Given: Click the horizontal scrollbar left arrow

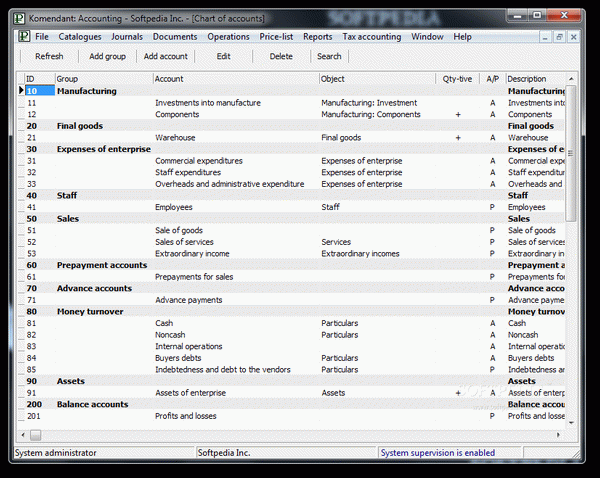Looking at the screenshot, I should pyautogui.click(x=23, y=435).
